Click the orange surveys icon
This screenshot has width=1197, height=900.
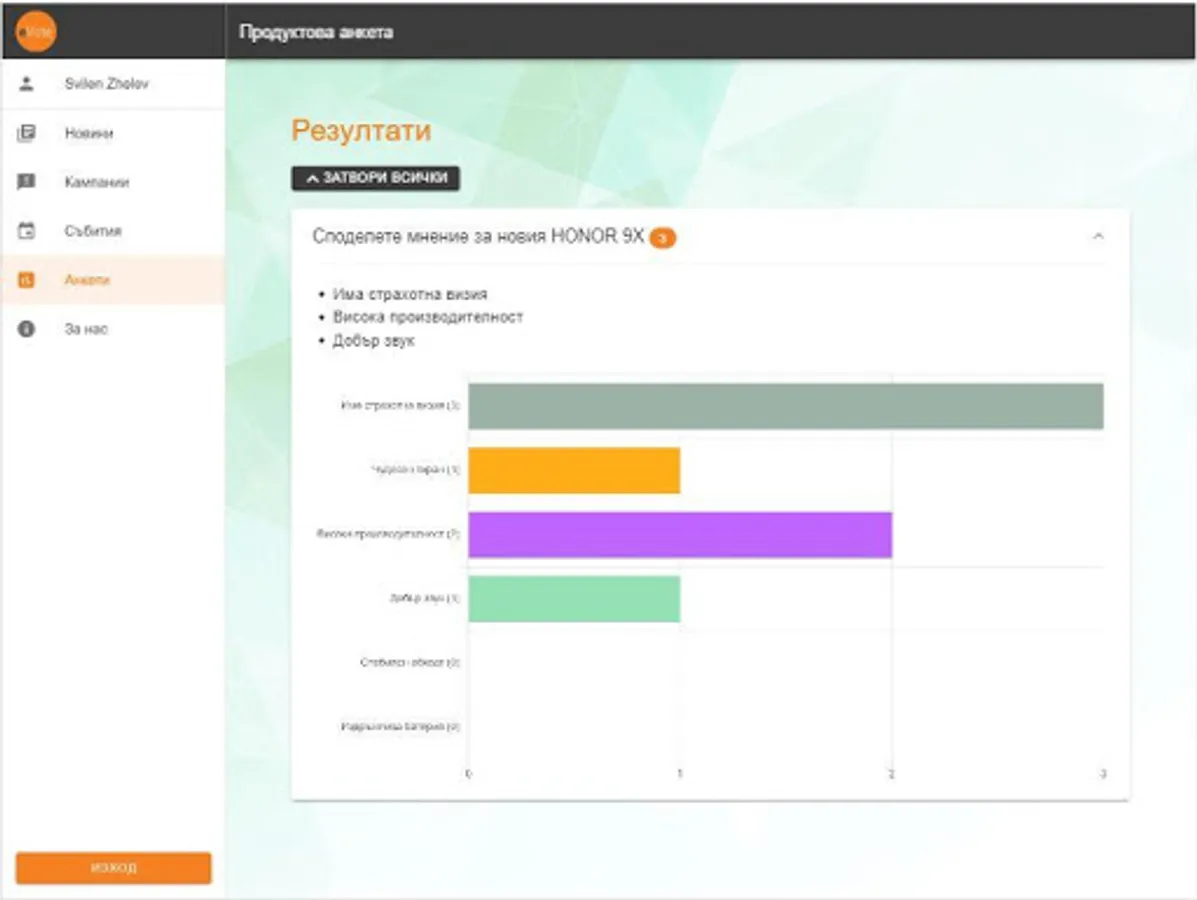coord(27,280)
